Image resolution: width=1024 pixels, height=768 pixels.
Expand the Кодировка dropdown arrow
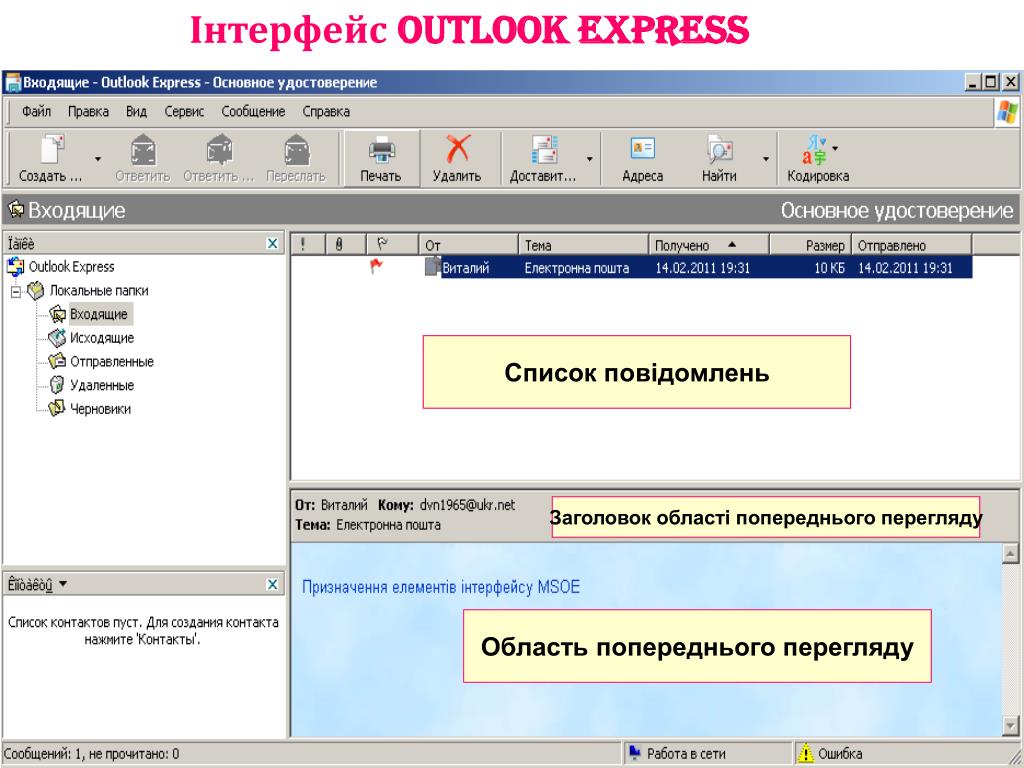pos(835,148)
